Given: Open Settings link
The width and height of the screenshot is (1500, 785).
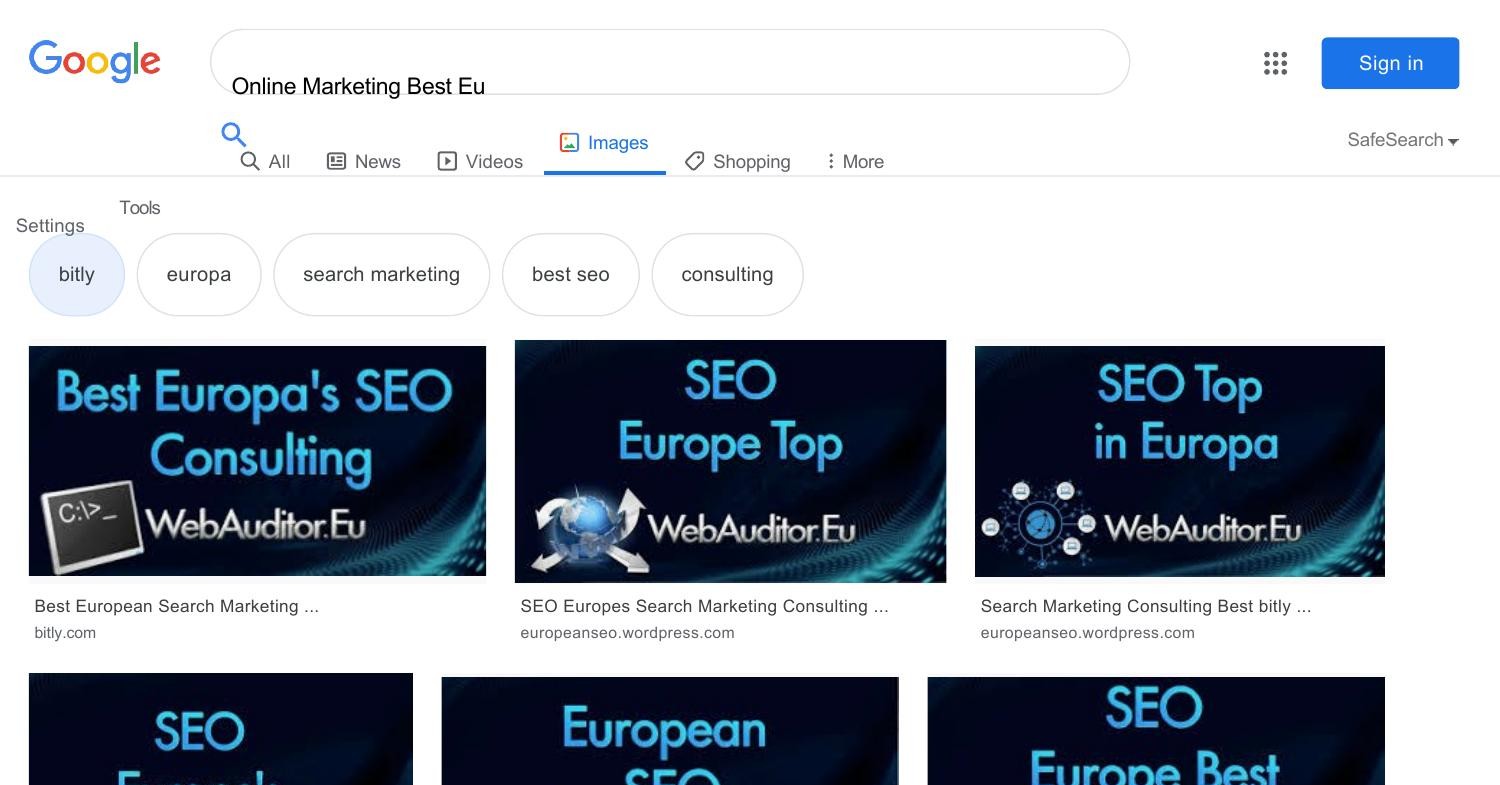Looking at the screenshot, I should [50, 226].
